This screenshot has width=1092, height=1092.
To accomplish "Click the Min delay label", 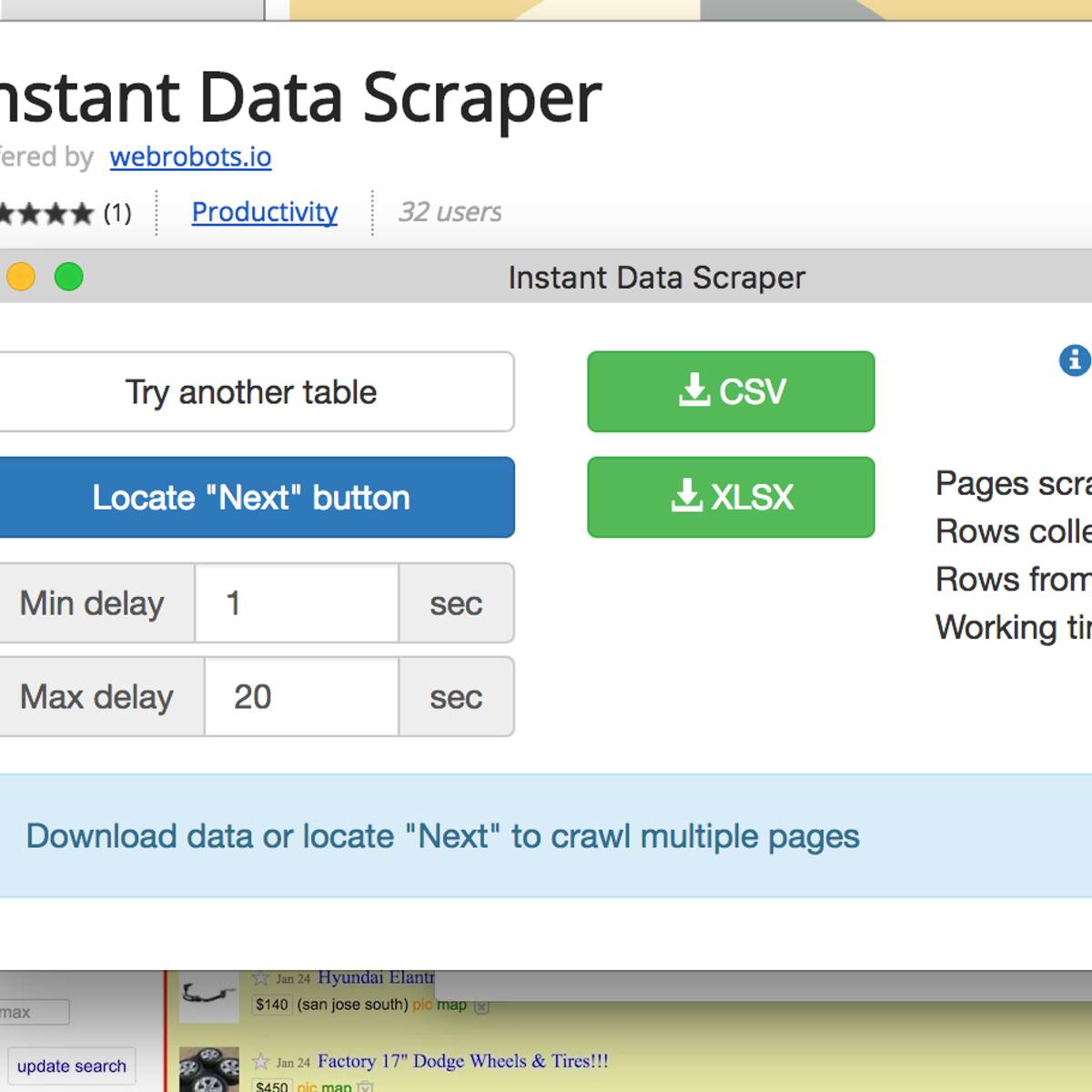I will 92,602.
